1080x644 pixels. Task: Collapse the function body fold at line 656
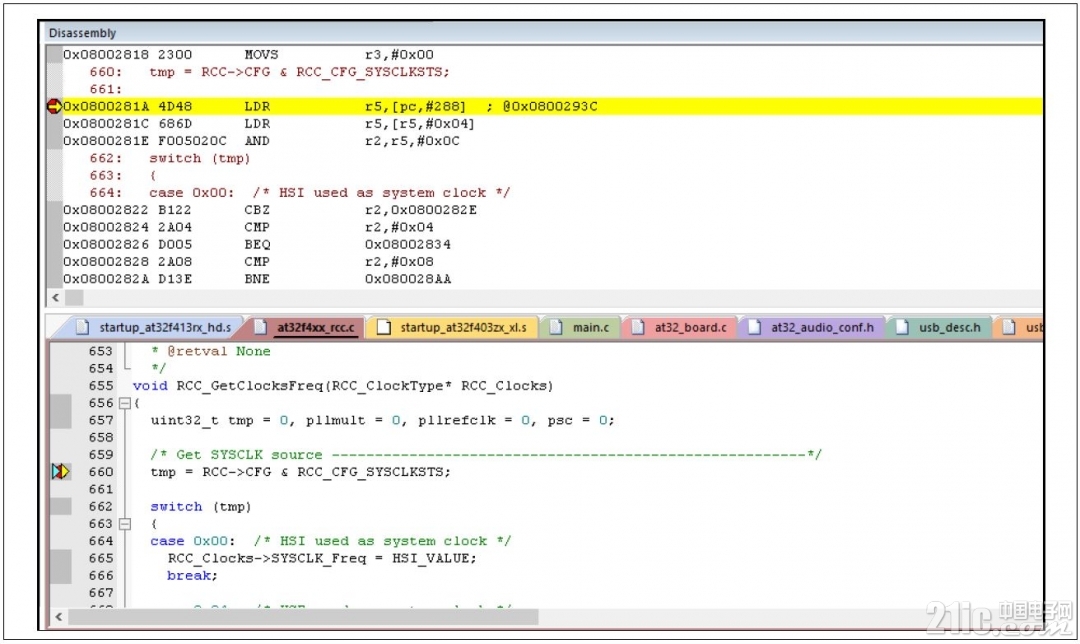click(x=125, y=403)
